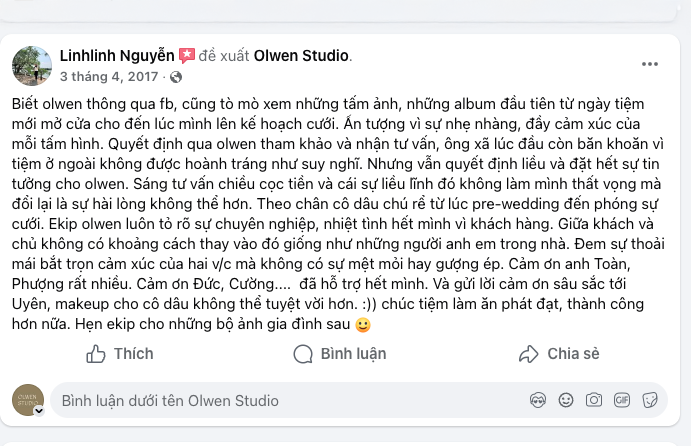The image size is (691, 446).
Task: Click the public globe privacy icon
Action: pos(177,76)
